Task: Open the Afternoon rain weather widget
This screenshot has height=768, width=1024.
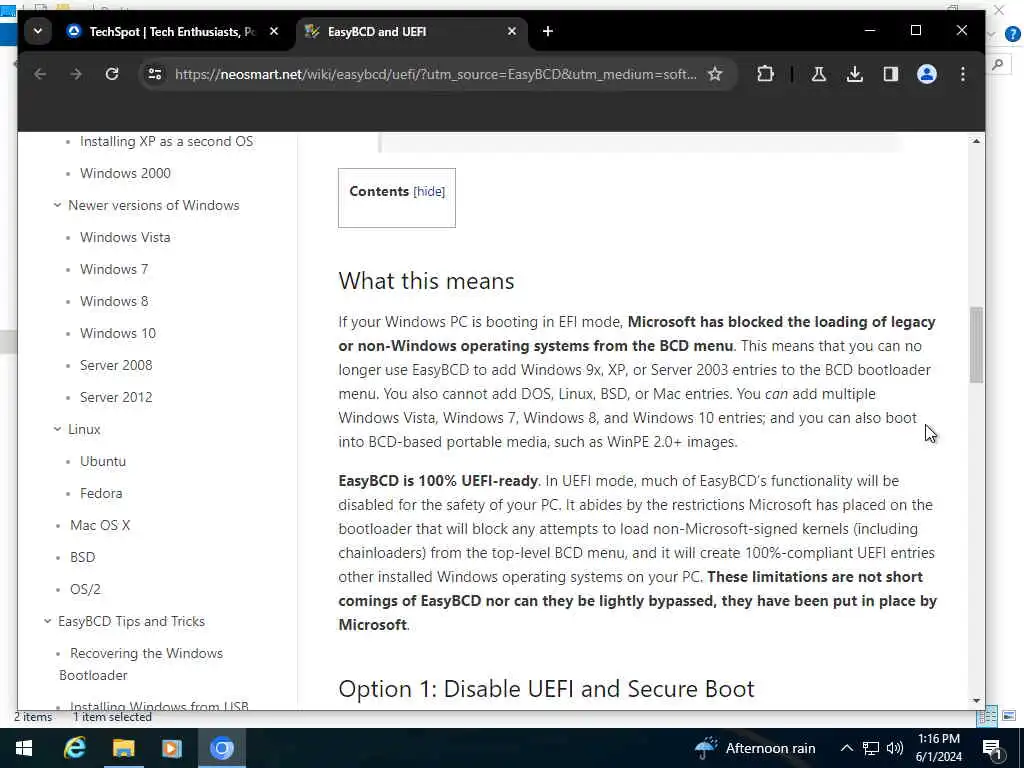Action: (755, 748)
